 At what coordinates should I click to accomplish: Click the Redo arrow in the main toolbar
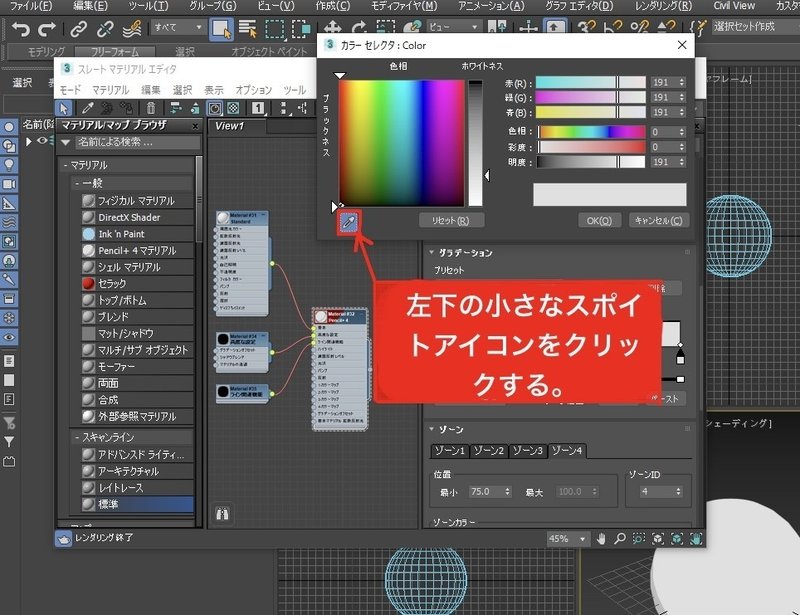(x=46, y=29)
